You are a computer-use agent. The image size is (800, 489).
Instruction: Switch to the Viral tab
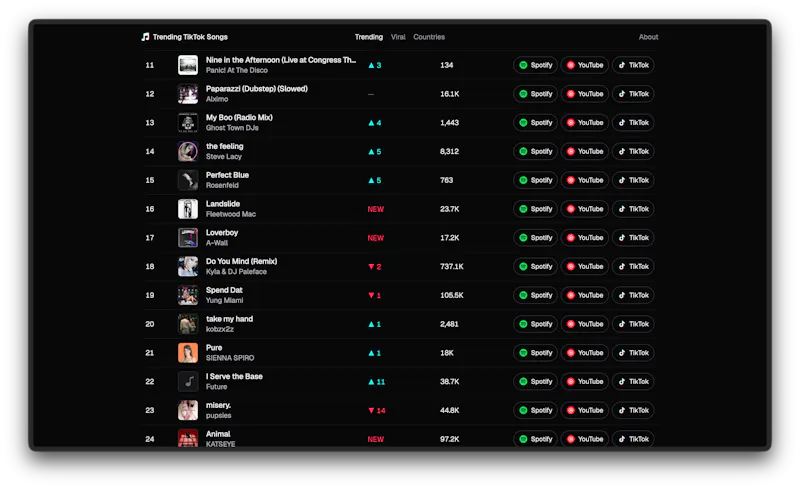tap(398, 37)
